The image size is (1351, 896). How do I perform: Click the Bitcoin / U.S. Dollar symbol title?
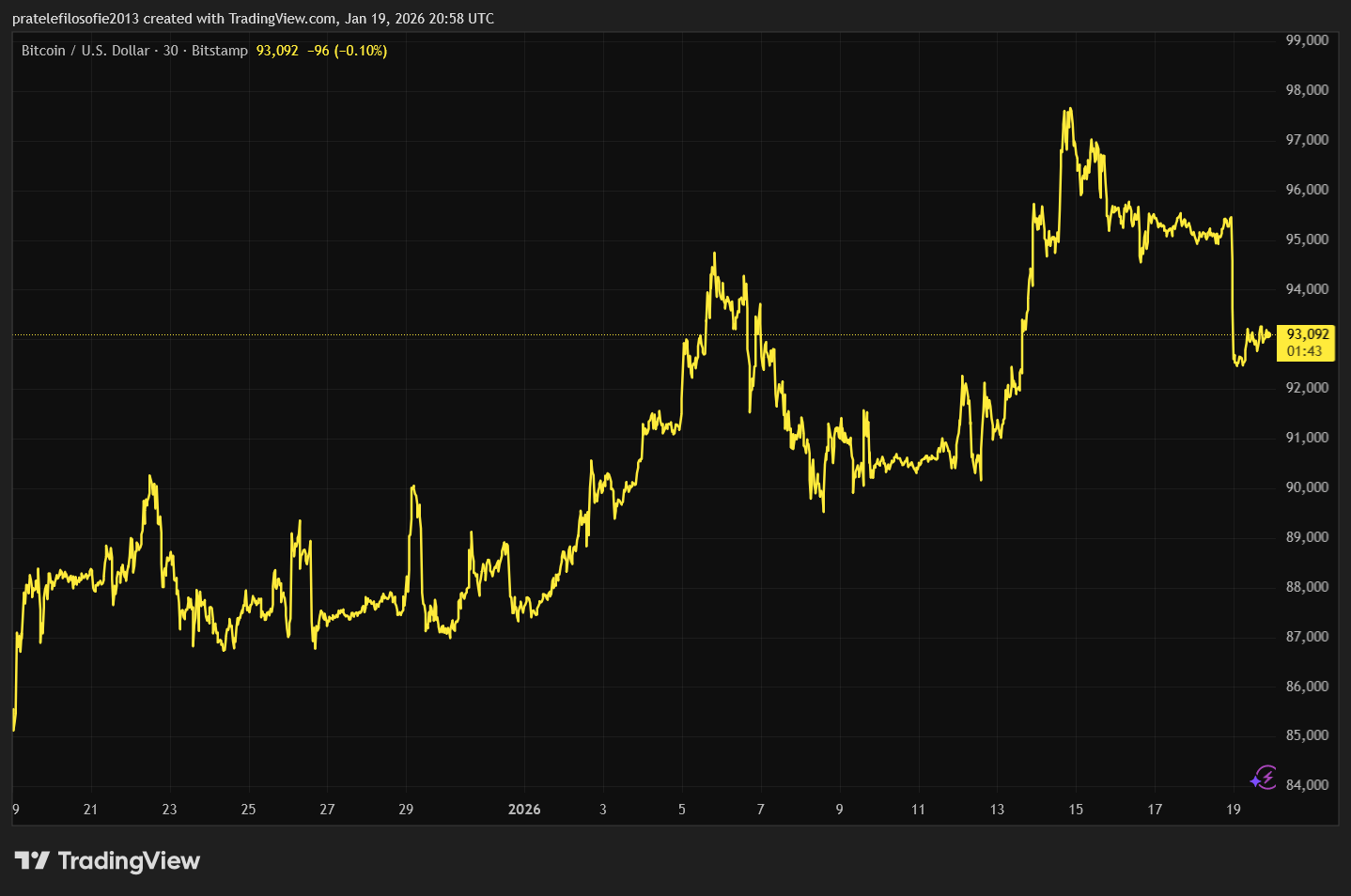click(x=85, y=51)
